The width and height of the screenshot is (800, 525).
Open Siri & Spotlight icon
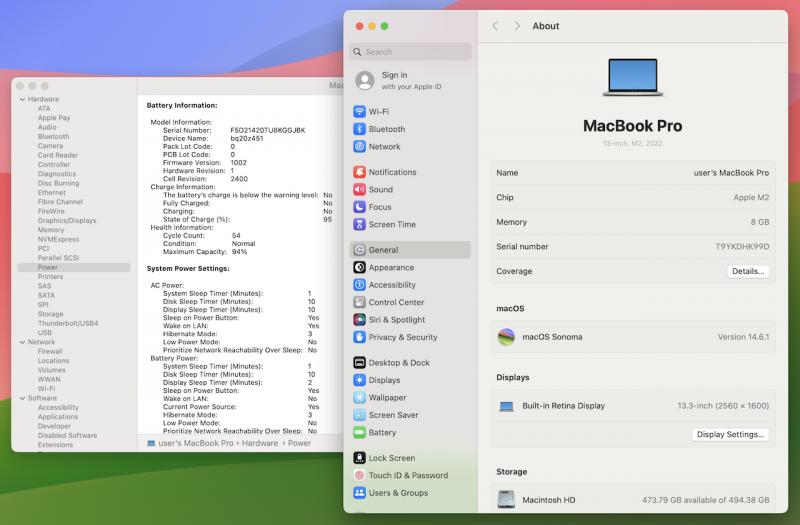click(359, 319)
